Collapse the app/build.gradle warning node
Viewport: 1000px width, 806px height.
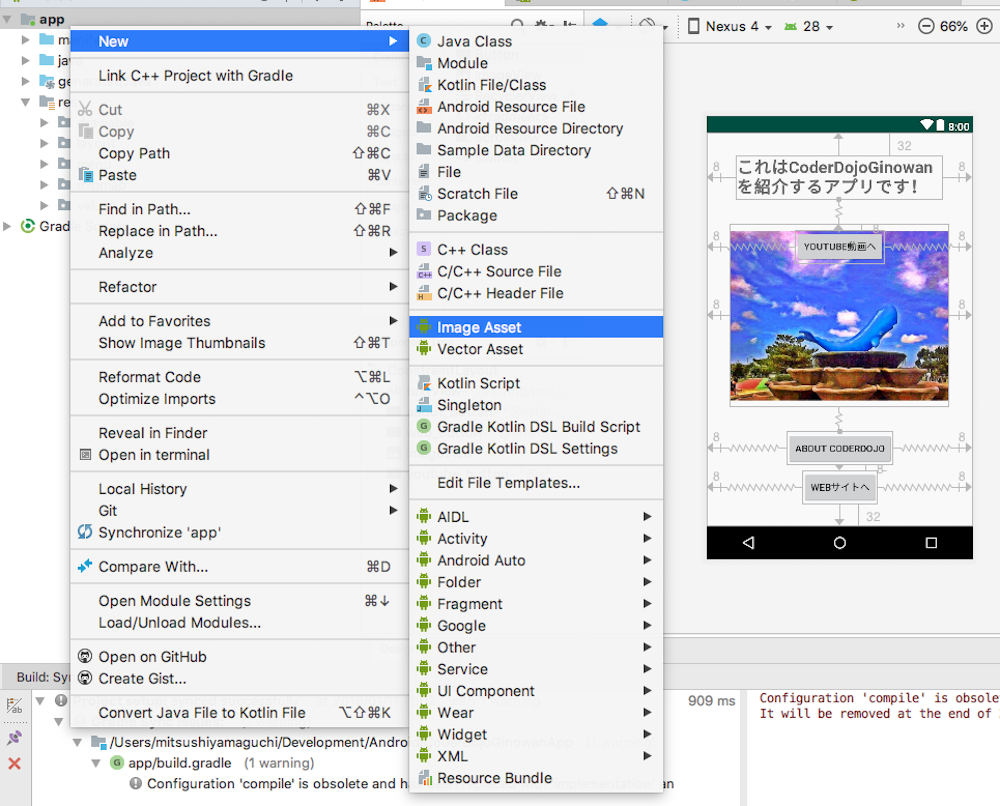[x=97, y=763]
